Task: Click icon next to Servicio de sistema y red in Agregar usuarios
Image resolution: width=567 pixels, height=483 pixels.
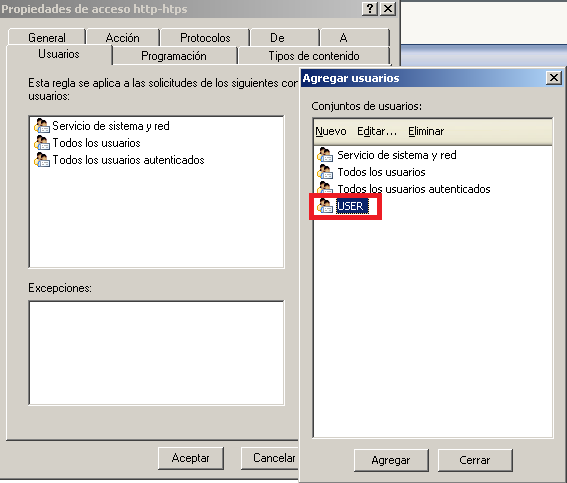Action: (x=325, y=155)
